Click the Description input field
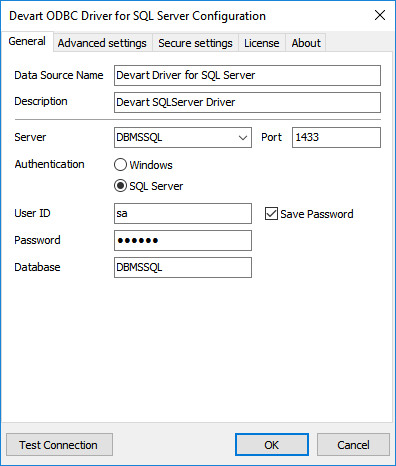396x466 pixels. pyautogui.click(x=247, y=102)
